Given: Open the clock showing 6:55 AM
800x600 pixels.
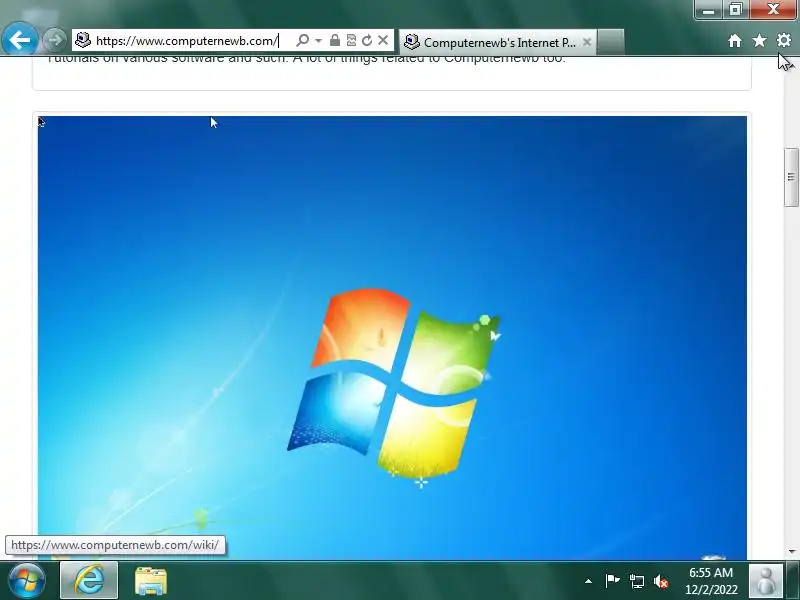Looking at the screenshot, I should pyautogui.click(x=711, y=581).
